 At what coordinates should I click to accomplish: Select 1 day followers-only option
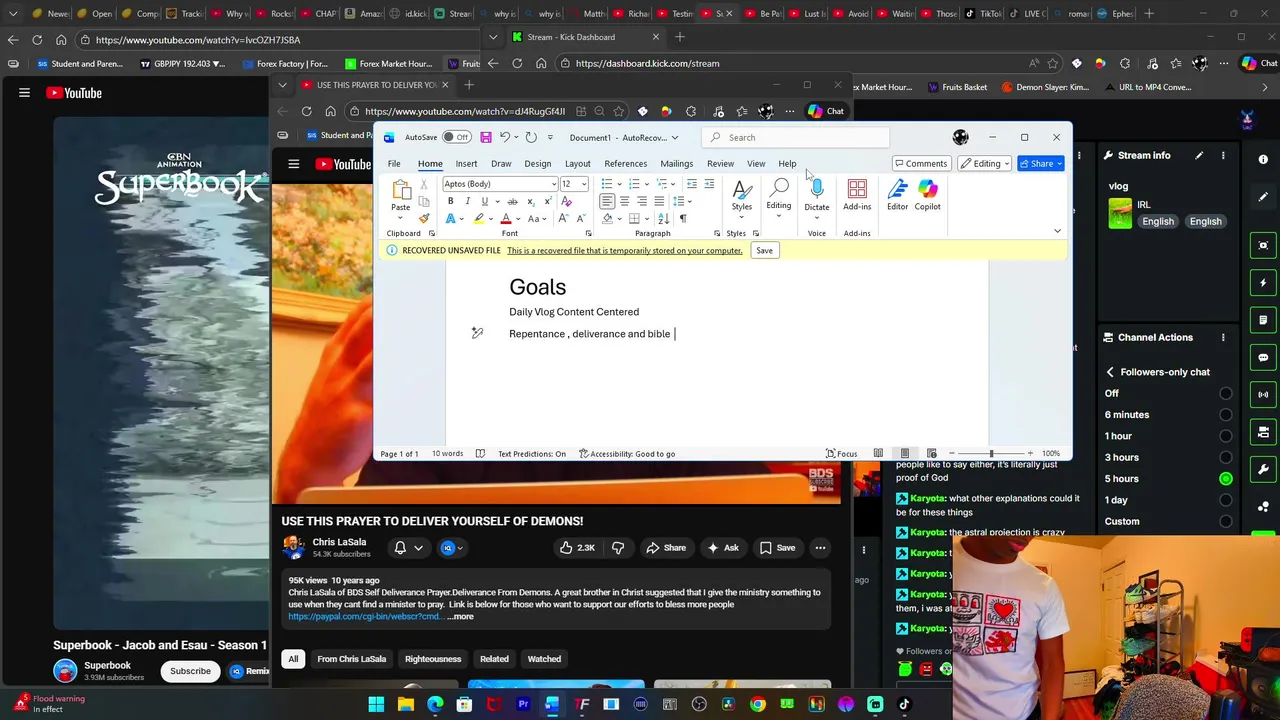point(1226,500)
